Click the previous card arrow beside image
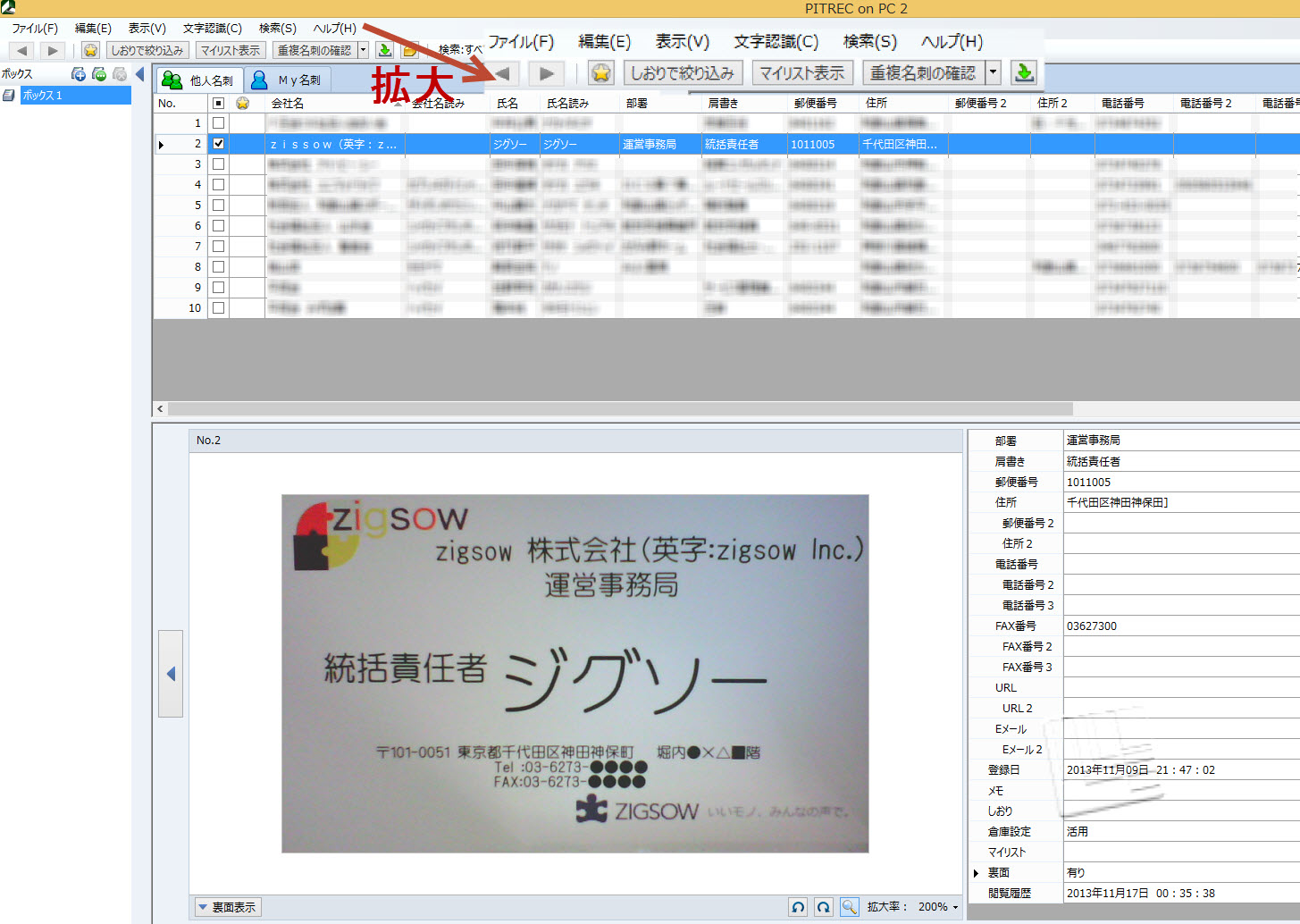The width and height of the screenshot is (1300, 924). (171, 674)
